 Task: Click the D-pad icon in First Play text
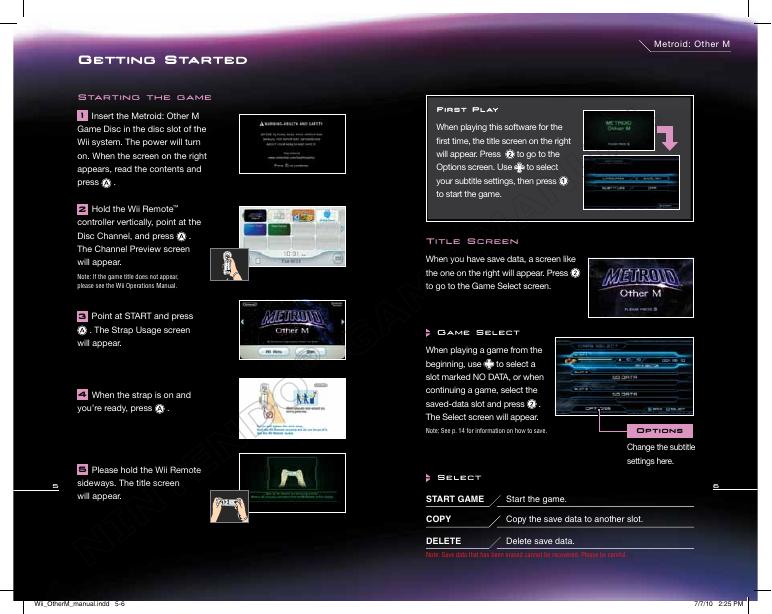pyautogui.click(x=519, y=167)
